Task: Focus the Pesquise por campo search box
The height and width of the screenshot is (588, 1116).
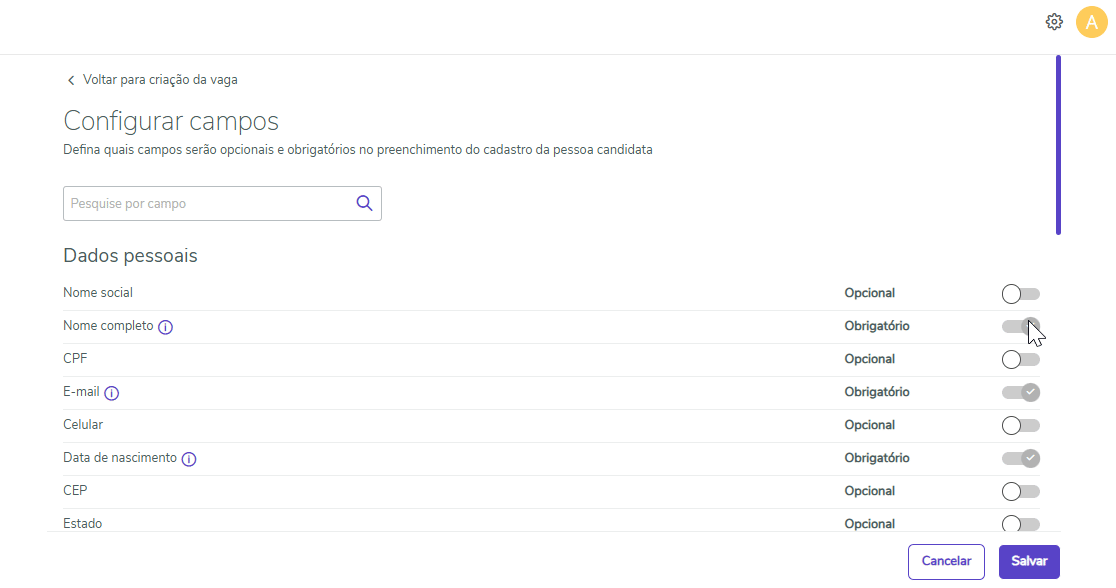Action: pyautogui.click(x=208, y=203)
